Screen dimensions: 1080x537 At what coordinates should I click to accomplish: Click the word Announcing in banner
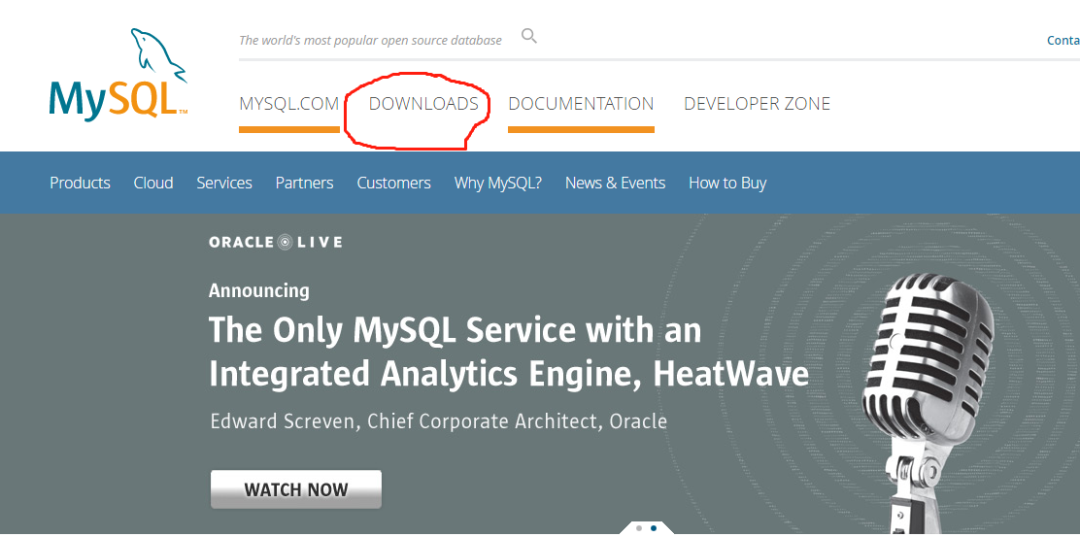point(259,291)
